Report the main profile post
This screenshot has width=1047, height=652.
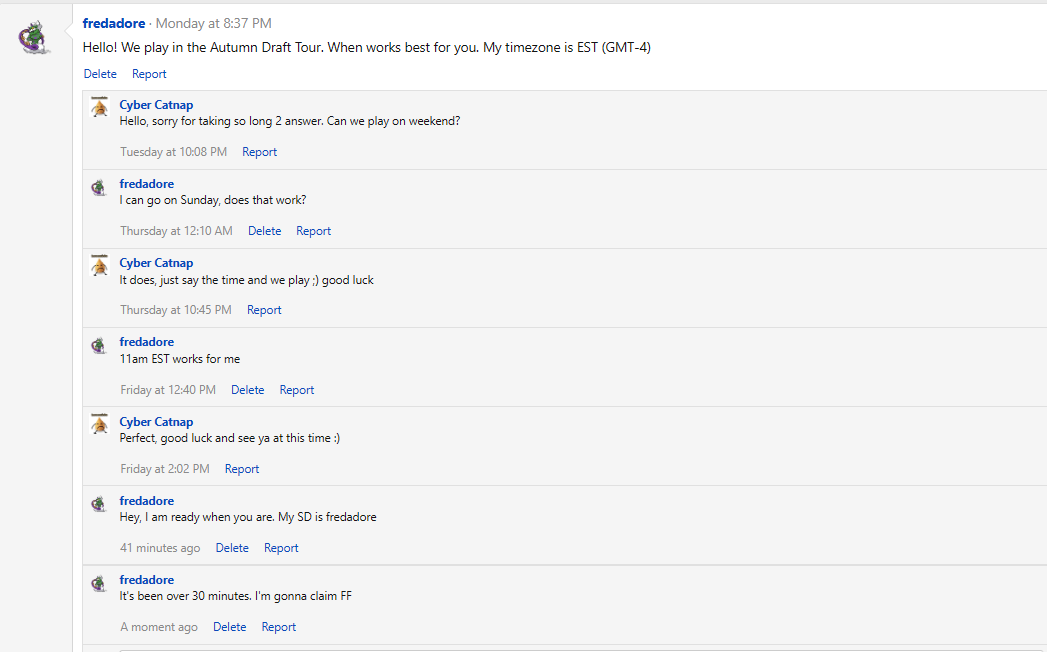click(149, 74)
